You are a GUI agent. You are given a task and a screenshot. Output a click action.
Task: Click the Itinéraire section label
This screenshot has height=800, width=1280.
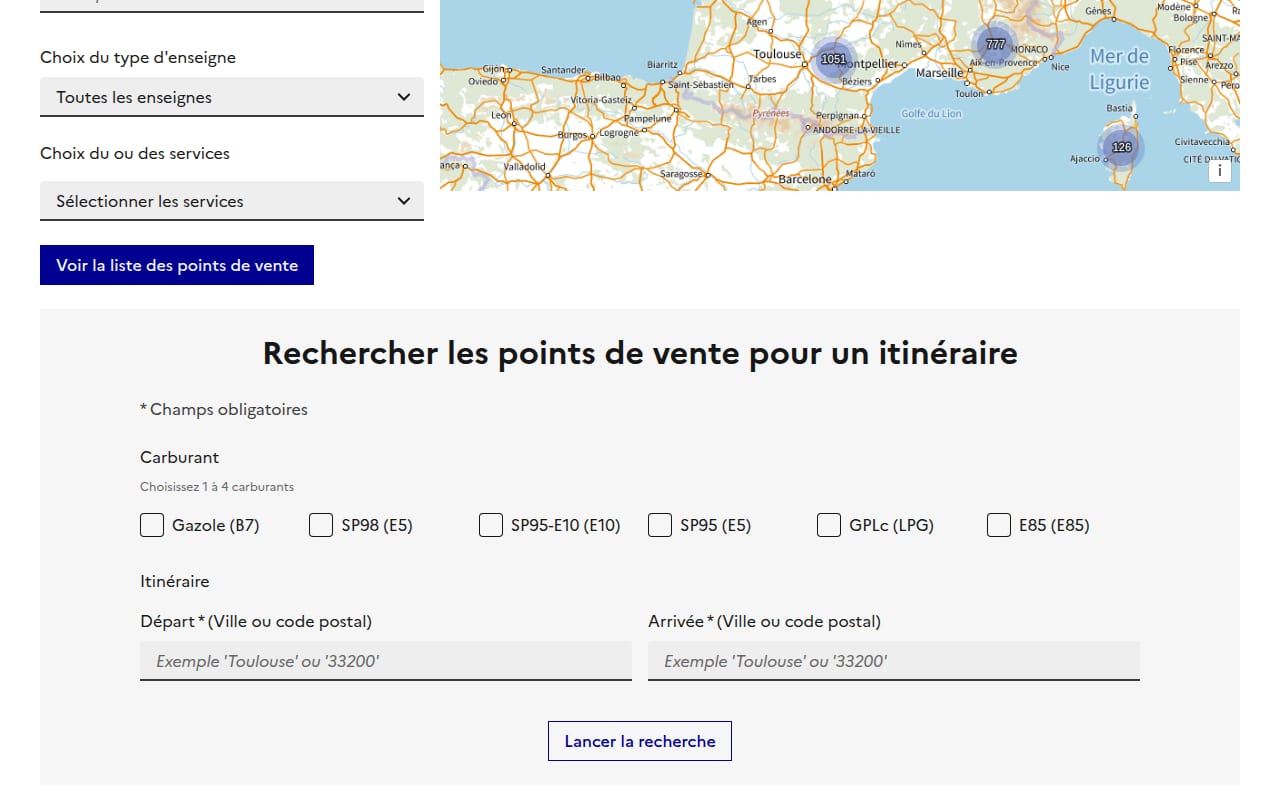pyautogui.click(x=175, y=581)
